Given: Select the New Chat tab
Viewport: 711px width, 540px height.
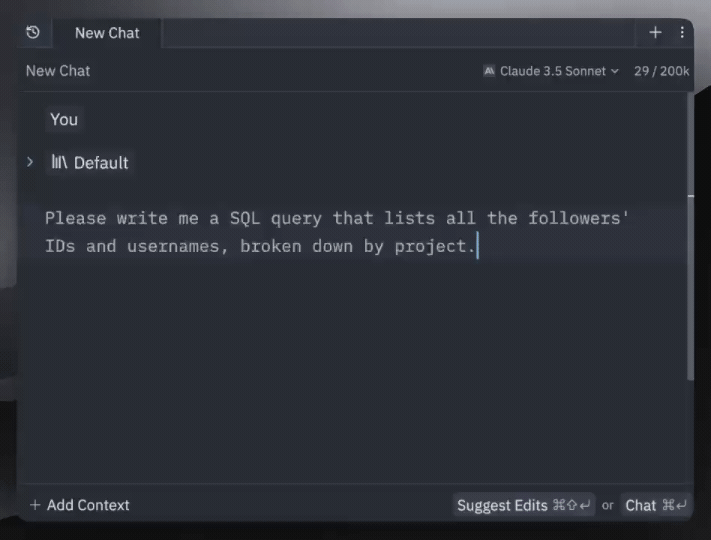Looking at the screenshot, I should pyautogui.click(x=107, y=33).
